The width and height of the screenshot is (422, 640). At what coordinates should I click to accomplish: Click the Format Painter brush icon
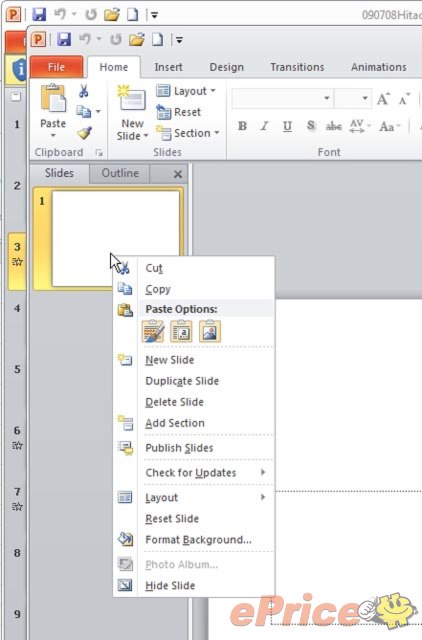click(84, 133)
